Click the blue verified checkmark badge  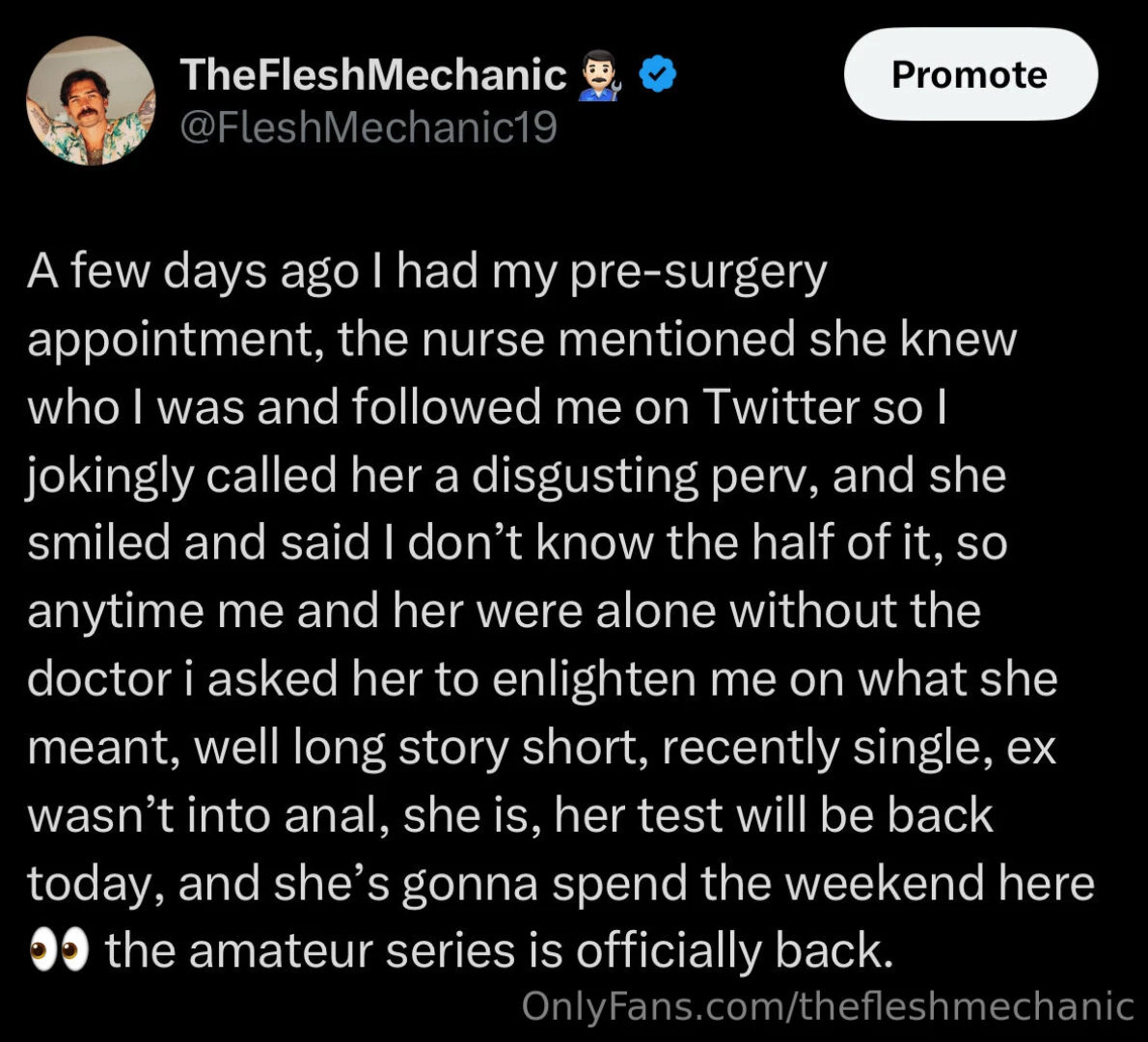657,75
